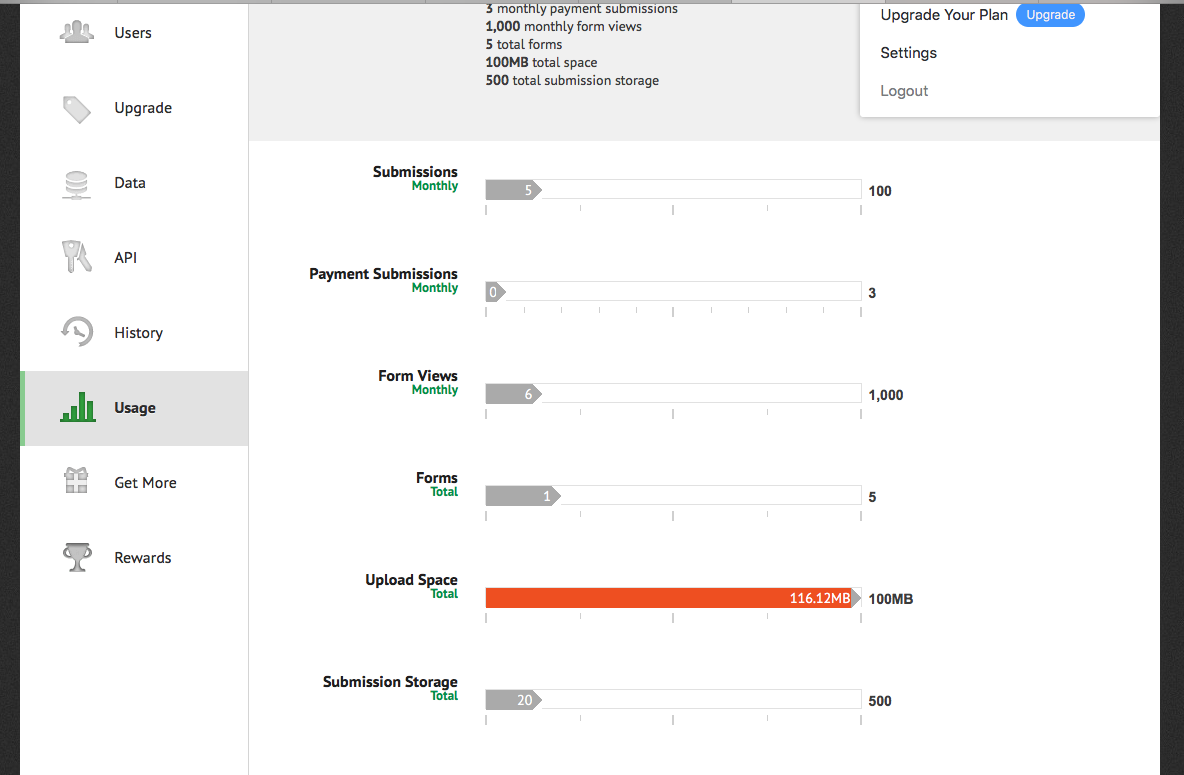Click the green Usage bar chart icon

(78, 407)
